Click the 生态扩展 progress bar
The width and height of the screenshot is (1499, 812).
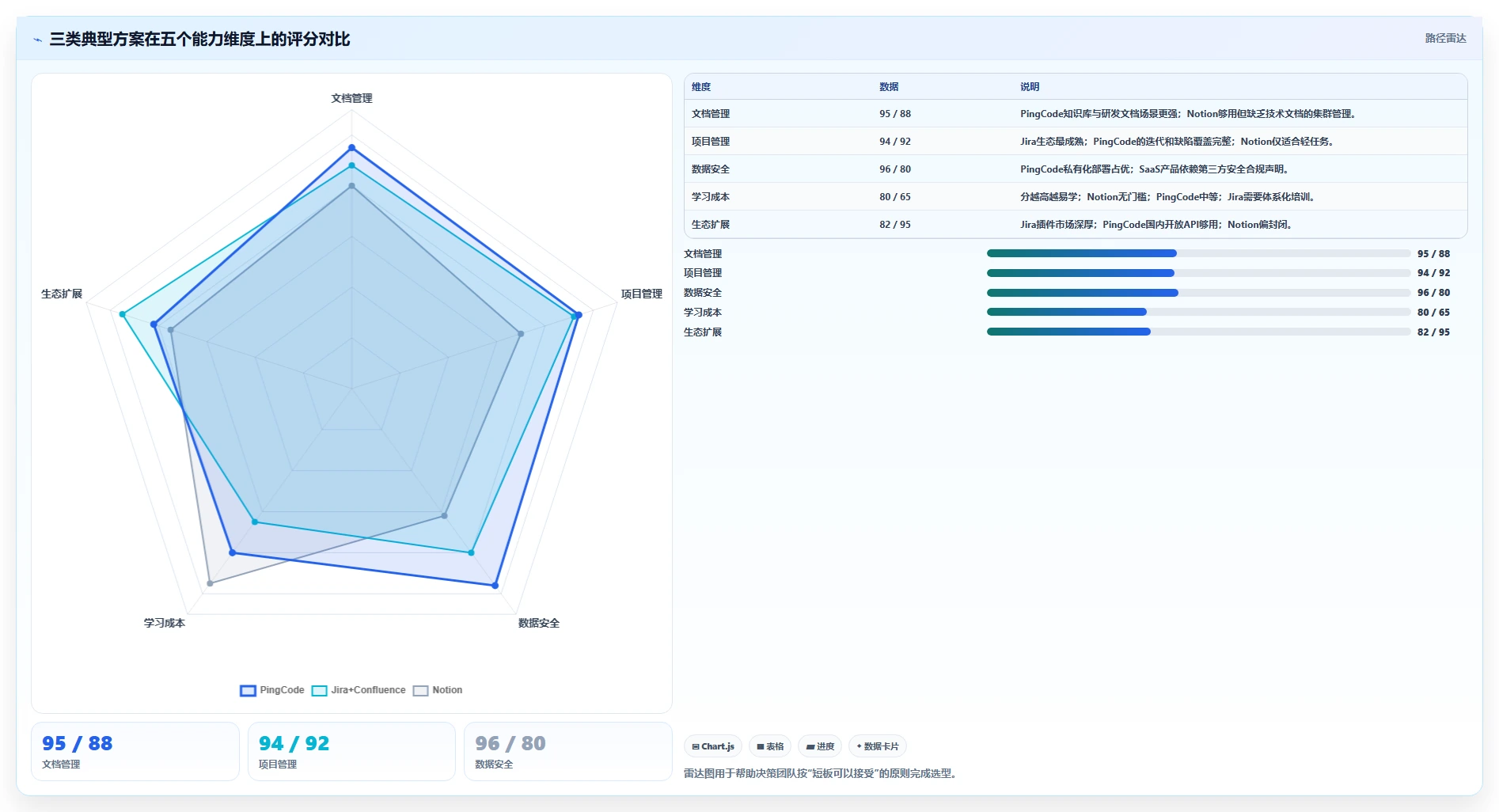coord(1198,332)
